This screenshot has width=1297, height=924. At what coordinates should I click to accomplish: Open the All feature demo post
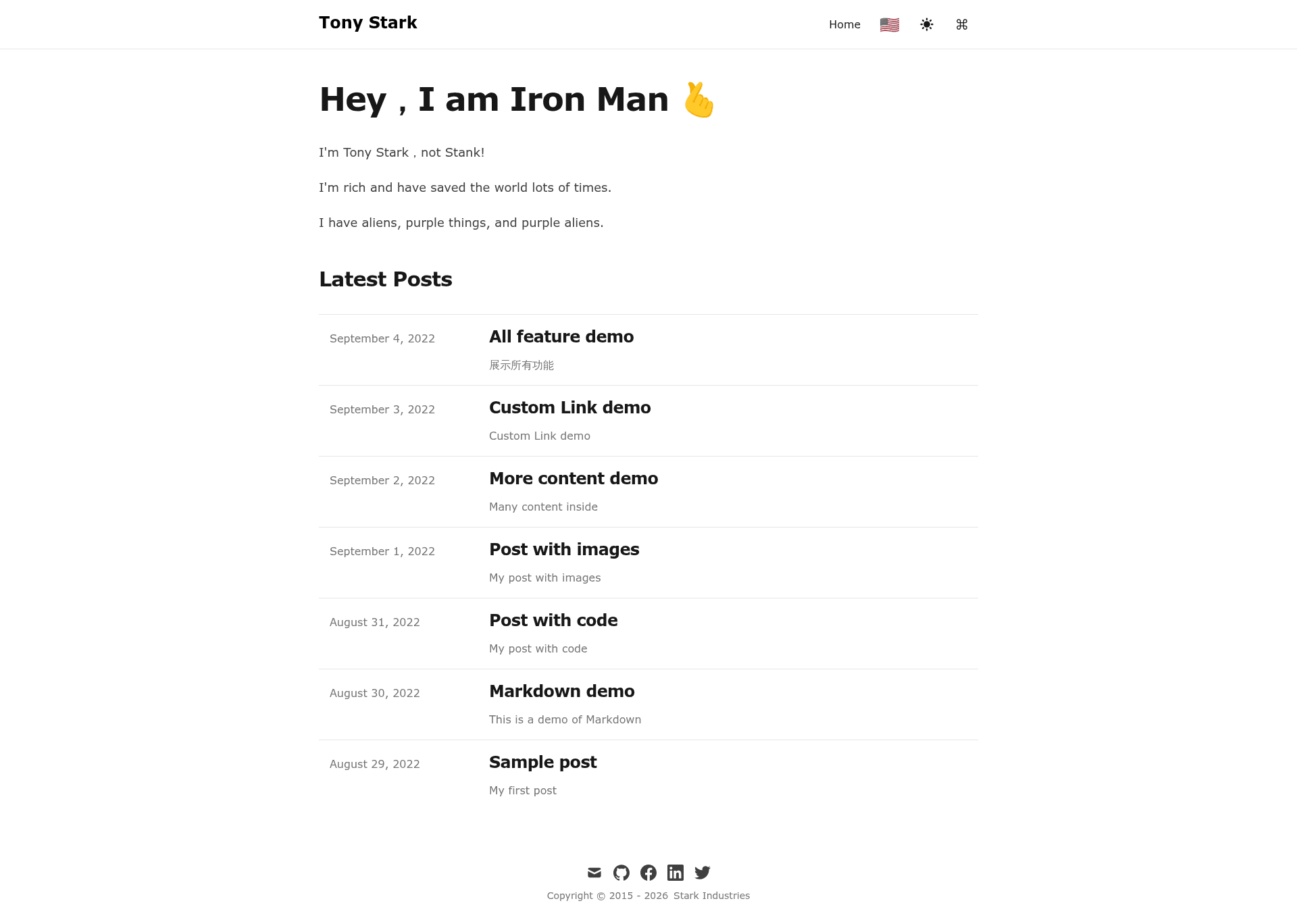pyautogui.click(x=561, y=336)
